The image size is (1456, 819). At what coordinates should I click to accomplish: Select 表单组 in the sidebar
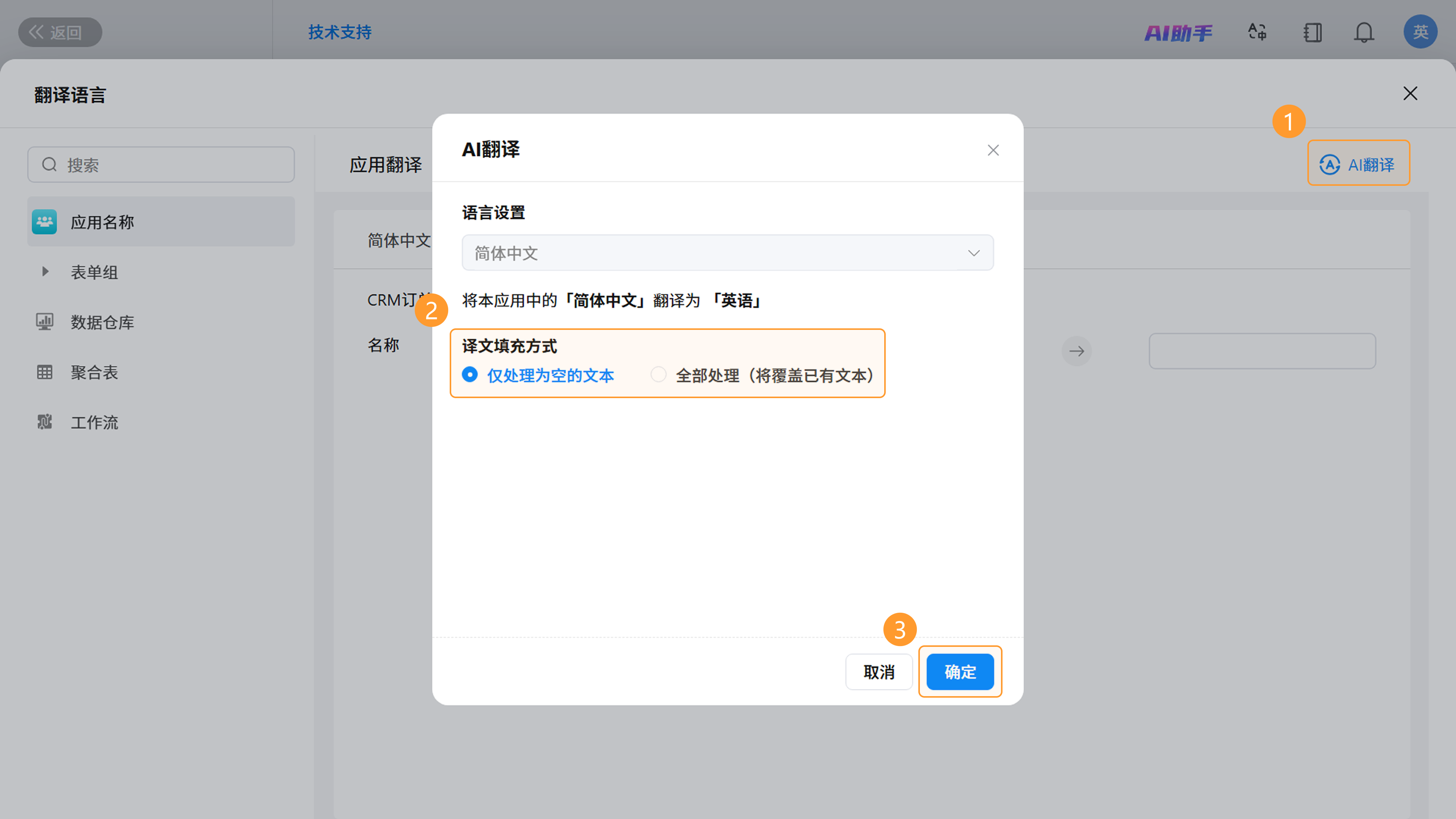(x=94, y=272)
